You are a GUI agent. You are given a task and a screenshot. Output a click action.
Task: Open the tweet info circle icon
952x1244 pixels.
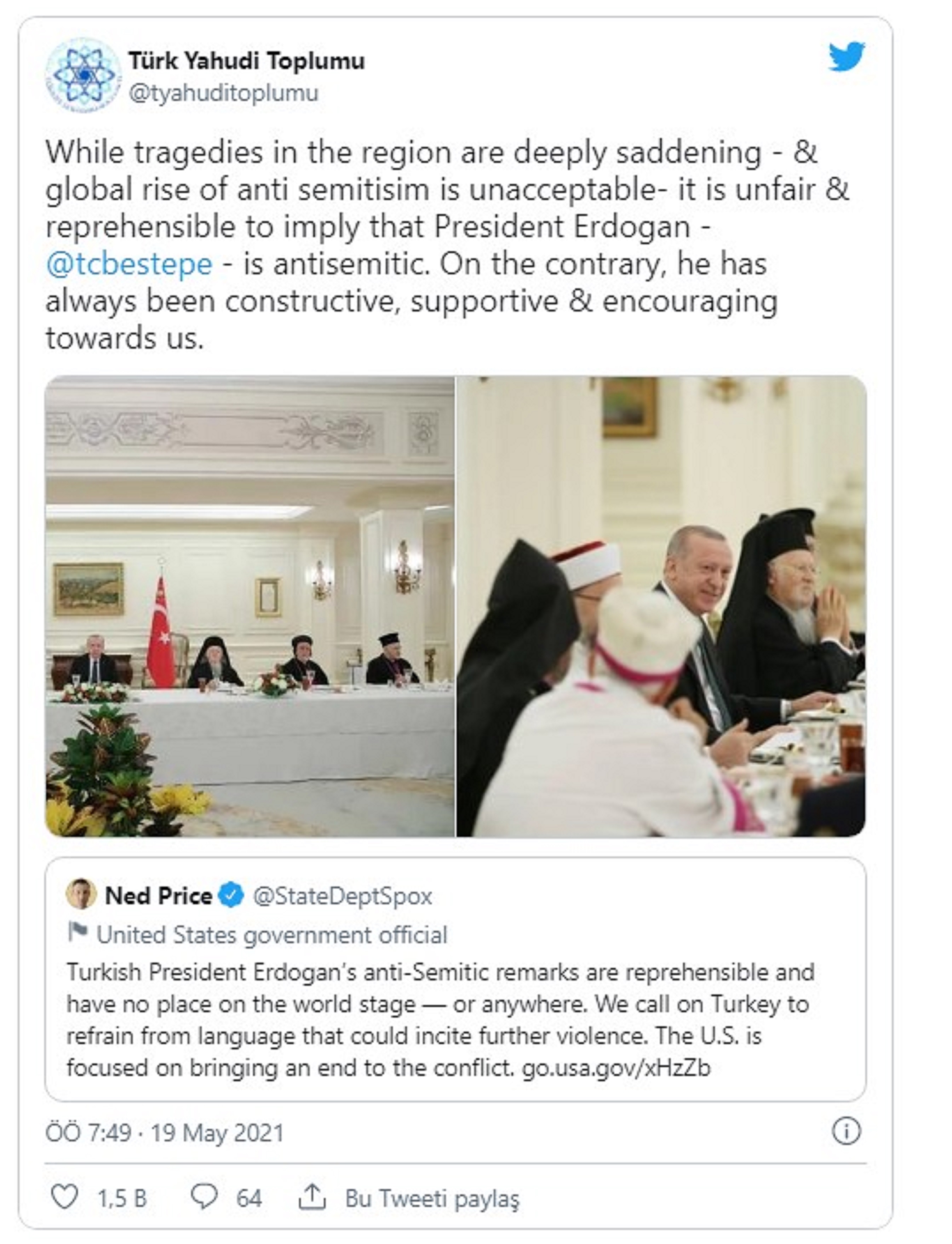point(846,1131)
